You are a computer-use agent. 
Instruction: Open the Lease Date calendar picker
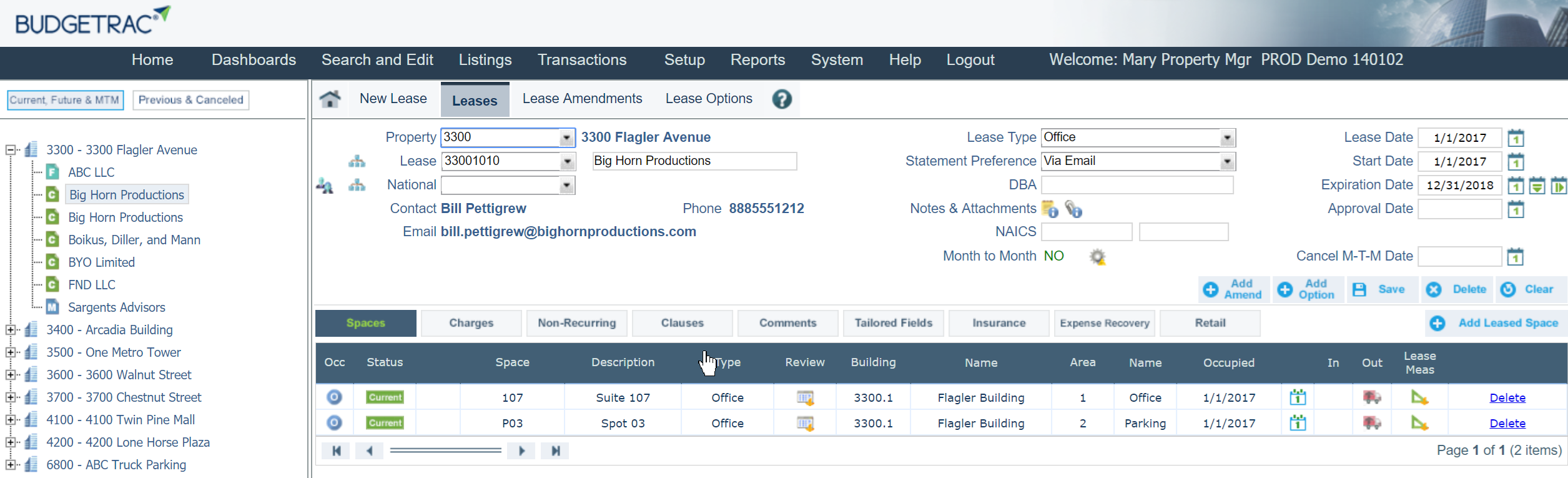[1516, 137]
